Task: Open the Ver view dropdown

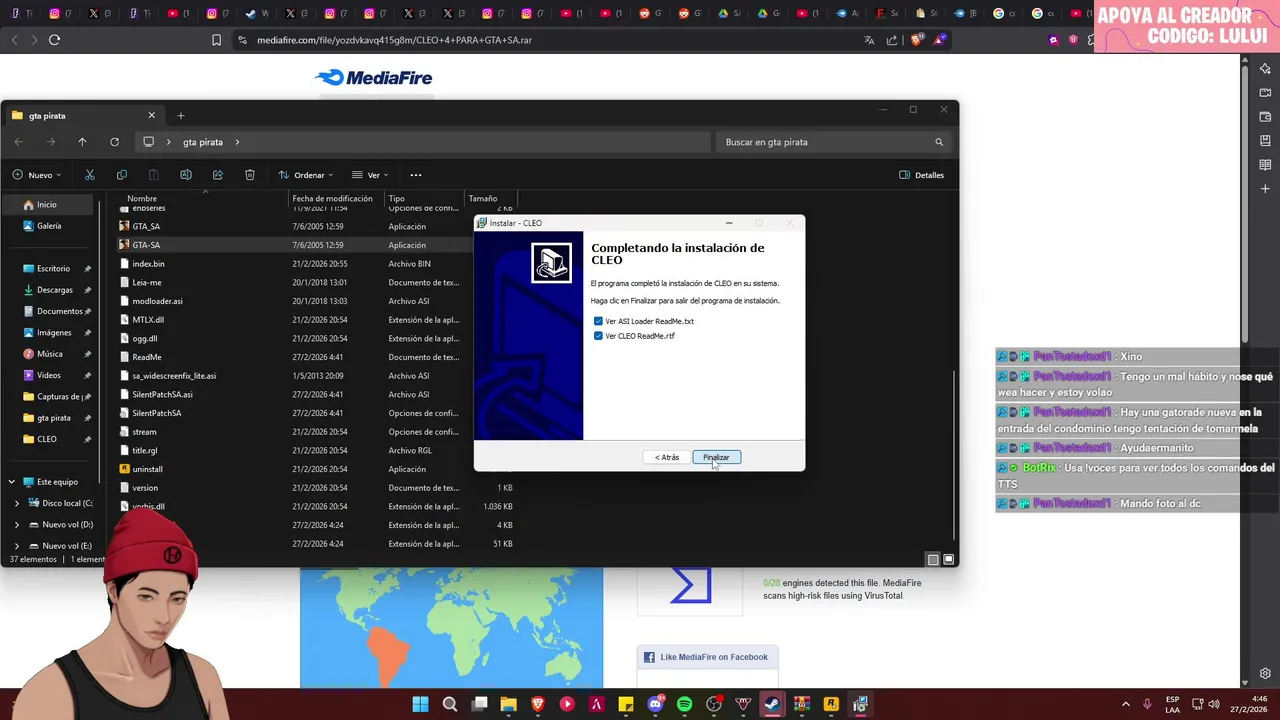Action: 370,175
